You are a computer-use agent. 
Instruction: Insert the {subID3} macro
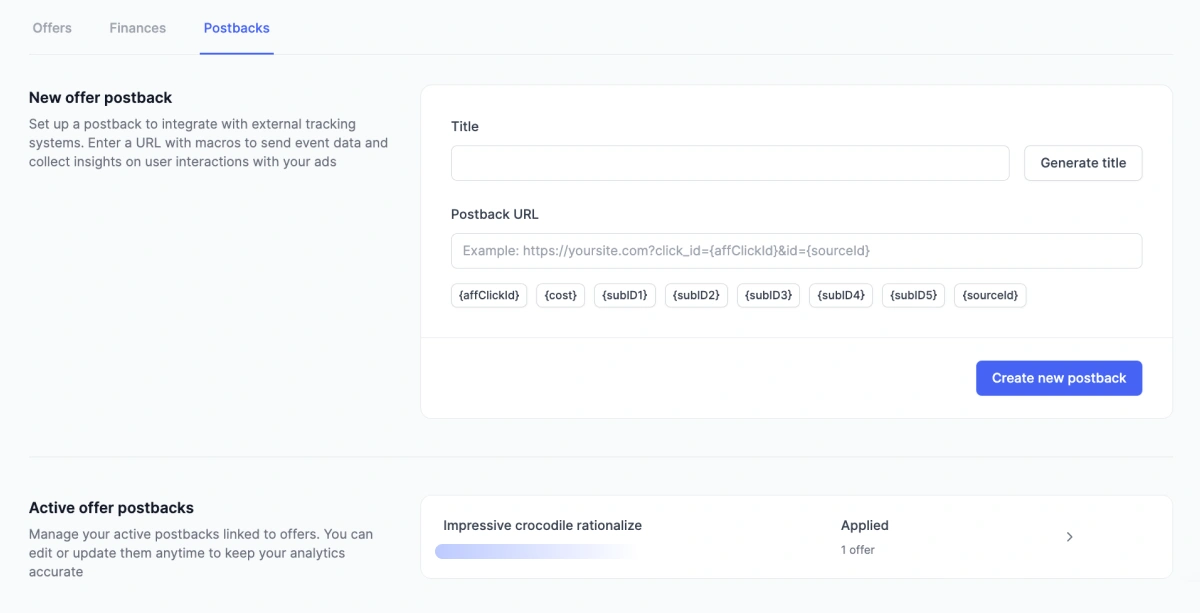click(768, 295)
